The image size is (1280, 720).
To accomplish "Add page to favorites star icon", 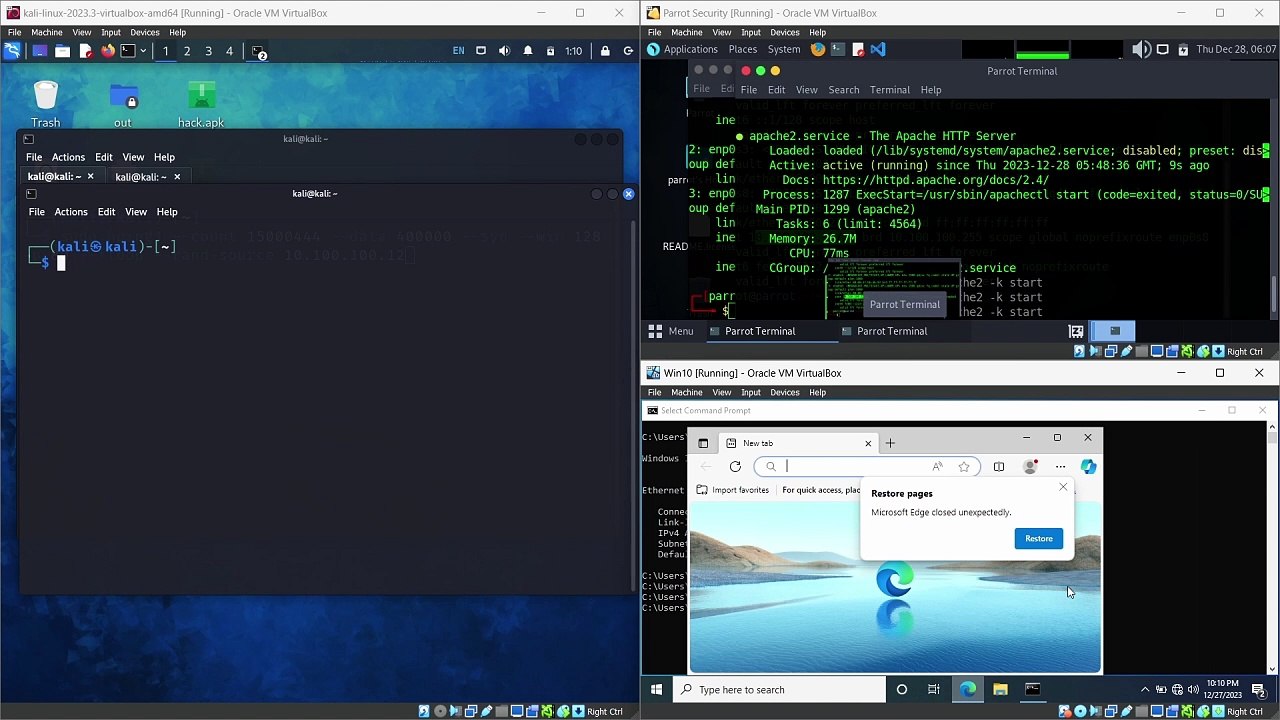I will coord(964,466).
